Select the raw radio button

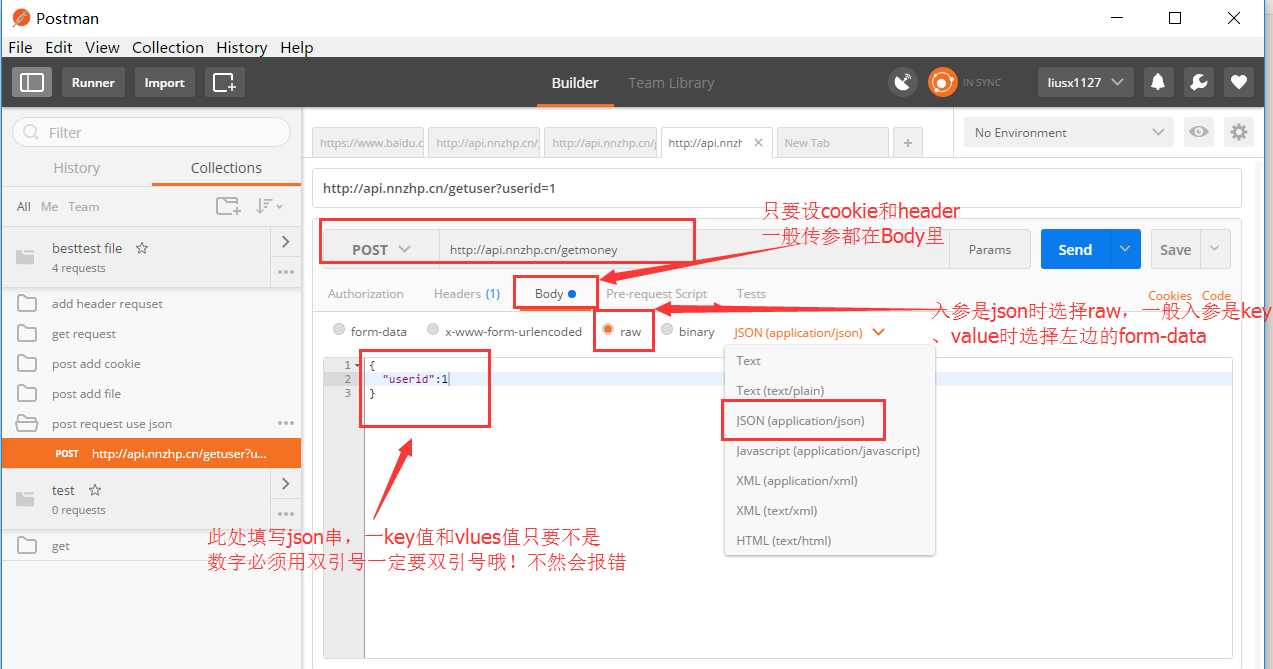tap(607, 330)
